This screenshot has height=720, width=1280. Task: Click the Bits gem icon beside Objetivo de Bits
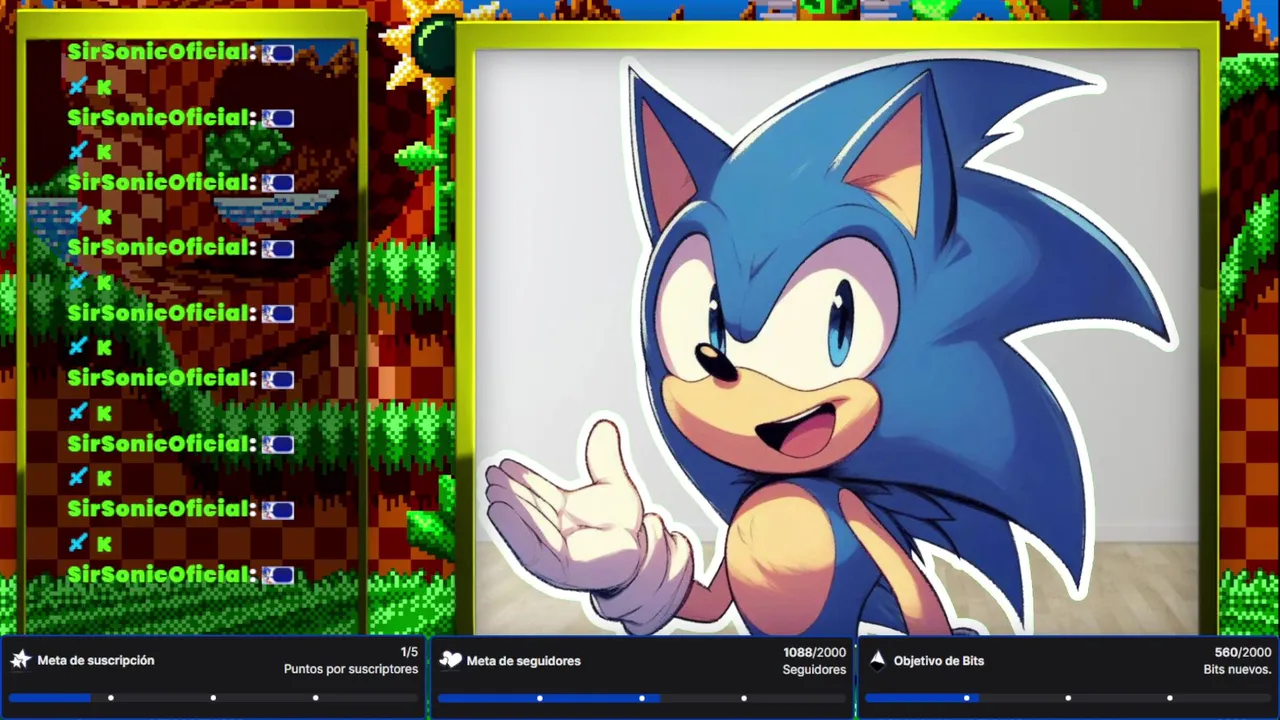(x=877, y=660)
